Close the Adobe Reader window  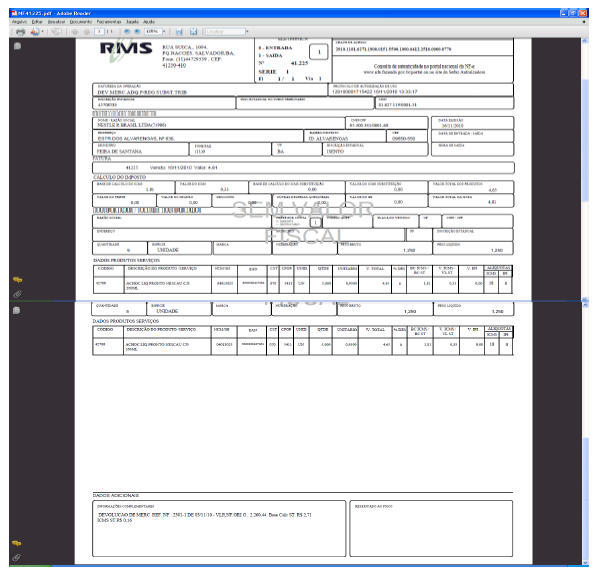point(583,13)
